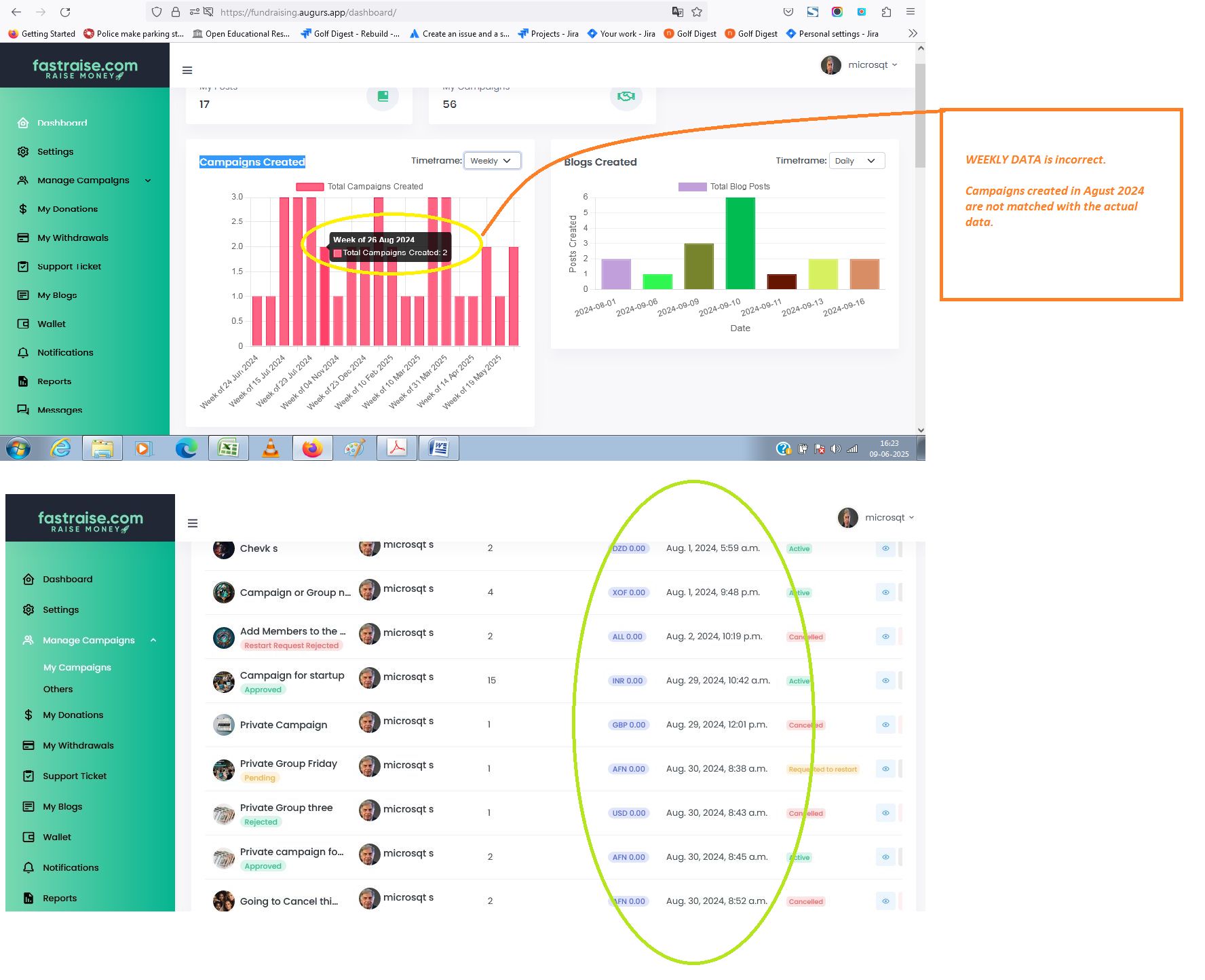
Task: Expand Manage Campaigns chevron in the top sidebar
Action: pyautogui.click(x=148, y=181)
